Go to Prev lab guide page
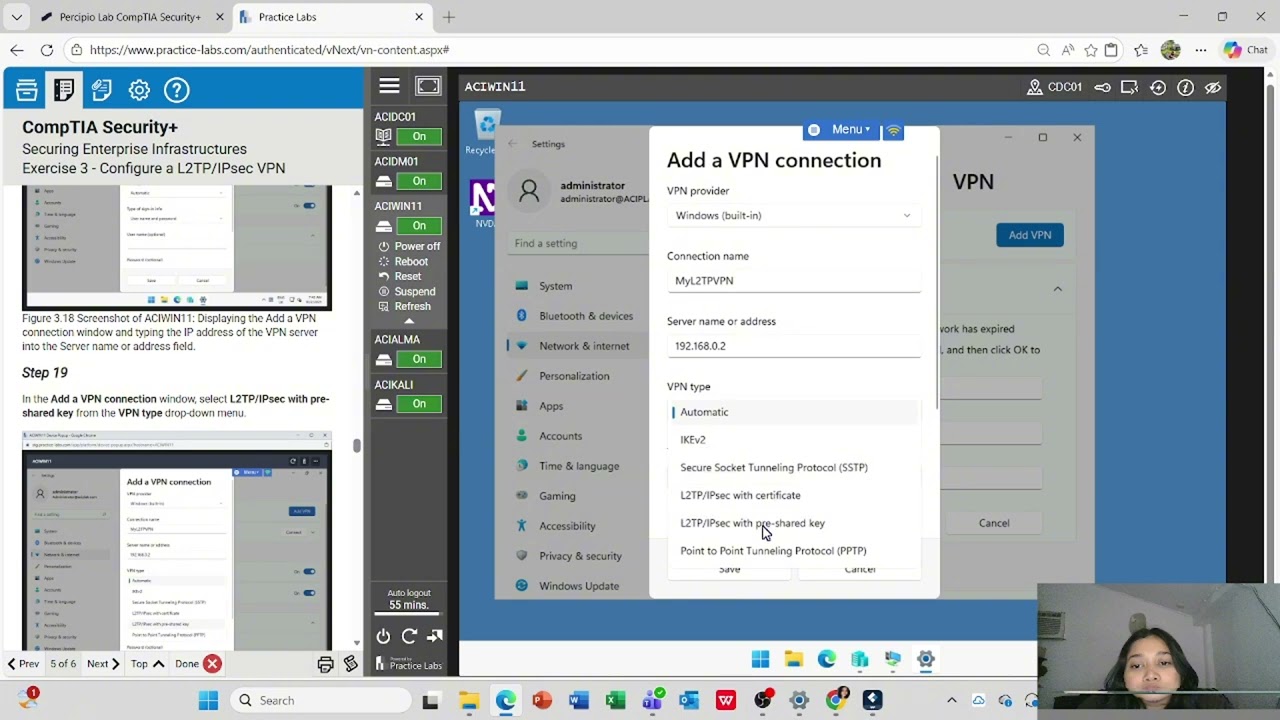This screenshot has height=720, width=1280. pyautogui.click(x=23, y=664)
